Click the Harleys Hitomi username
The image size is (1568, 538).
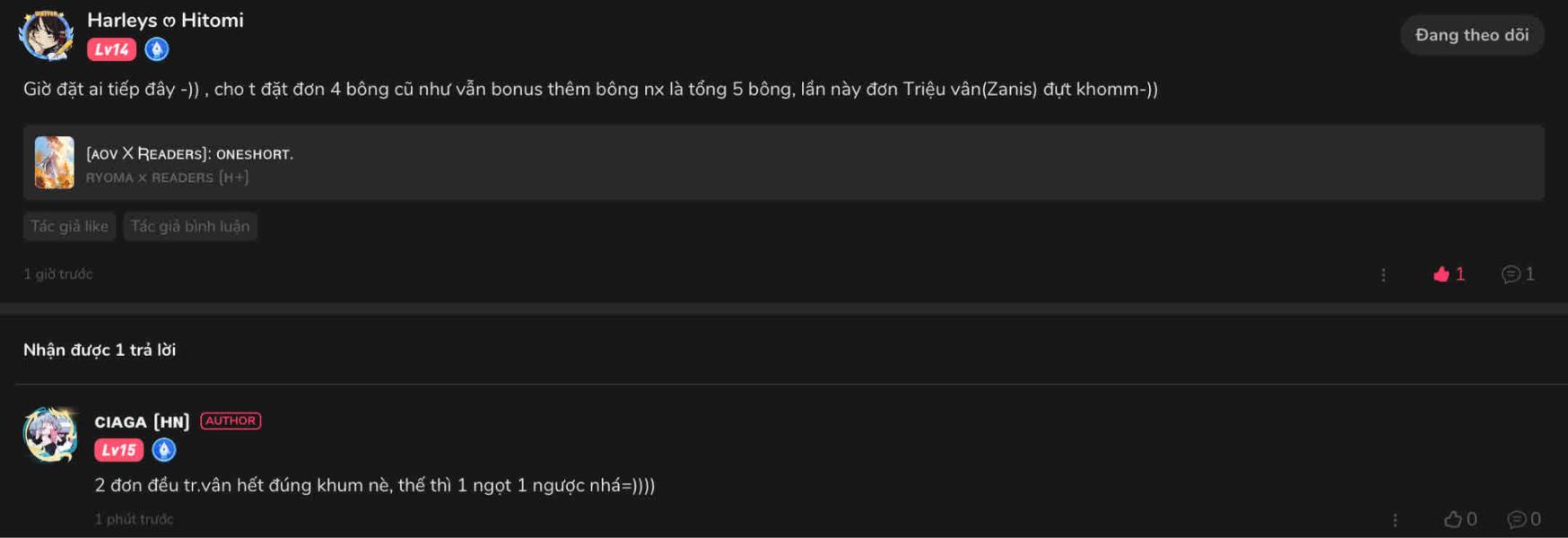[x=165, y=20]
